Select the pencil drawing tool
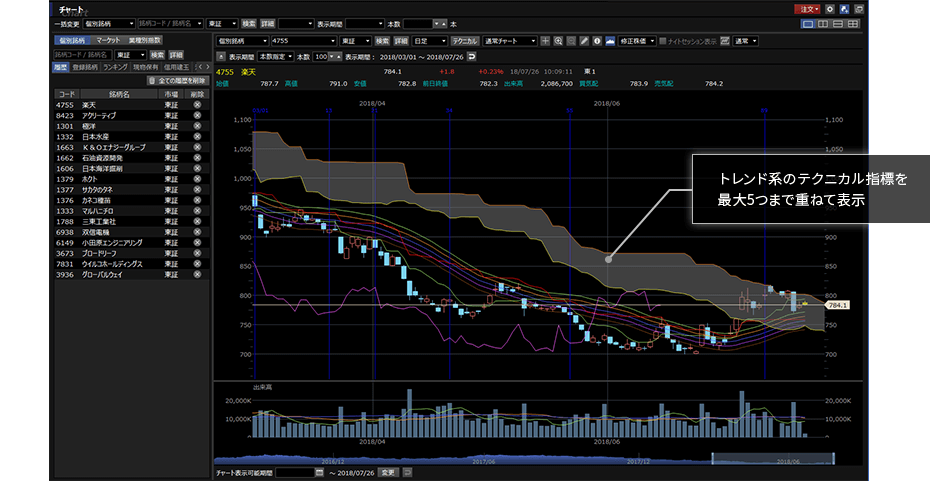 (x=584, y=41)
